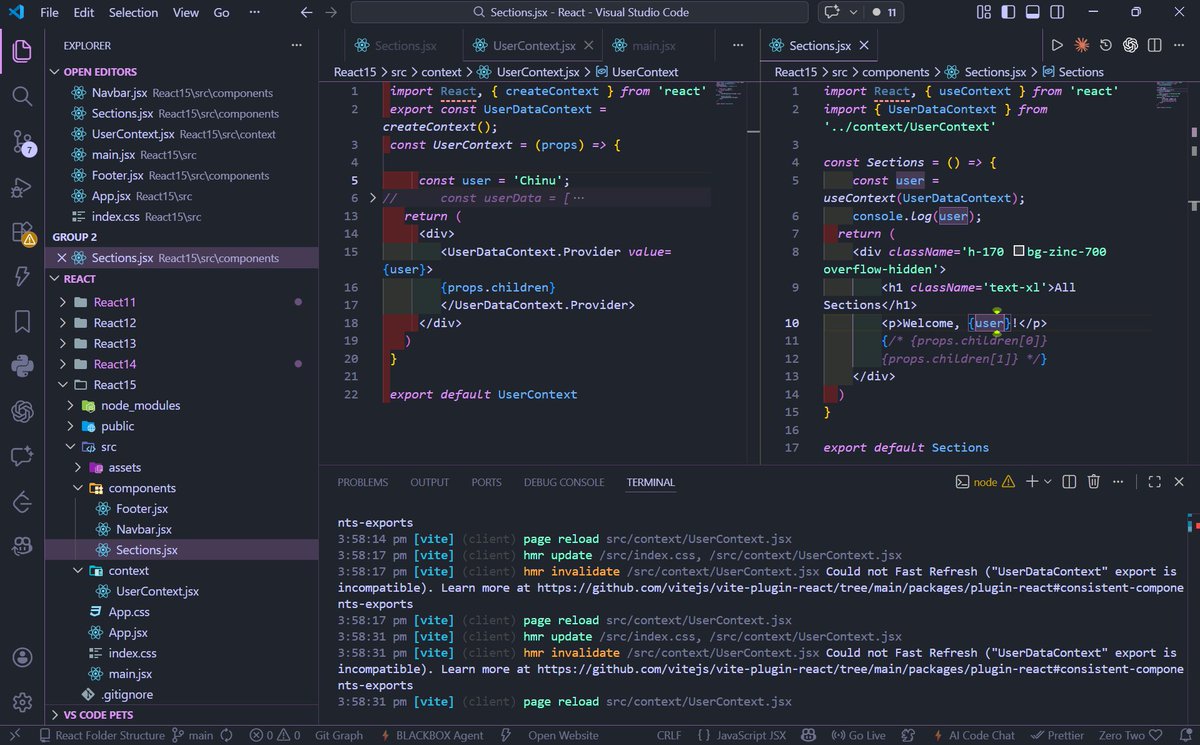Open the Run and Debug view
Viewport: 1200px width, 745px height.
coord(22,187)
